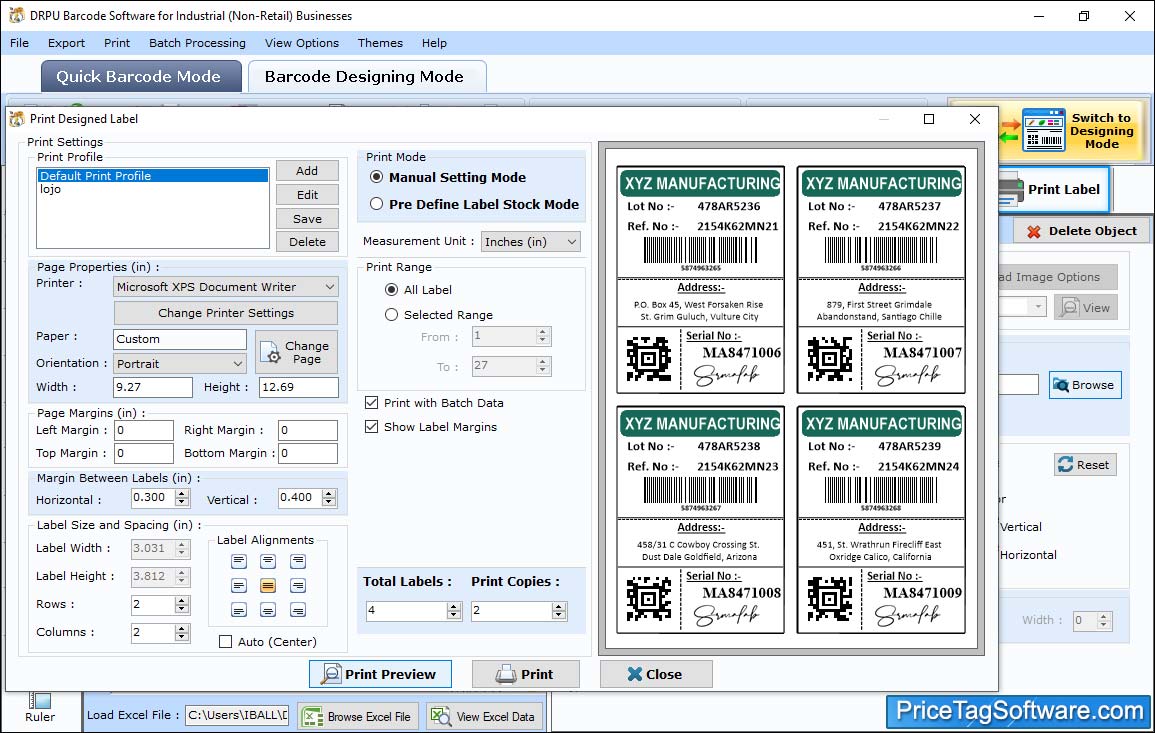Select All Label print range

tap(392, 290)
